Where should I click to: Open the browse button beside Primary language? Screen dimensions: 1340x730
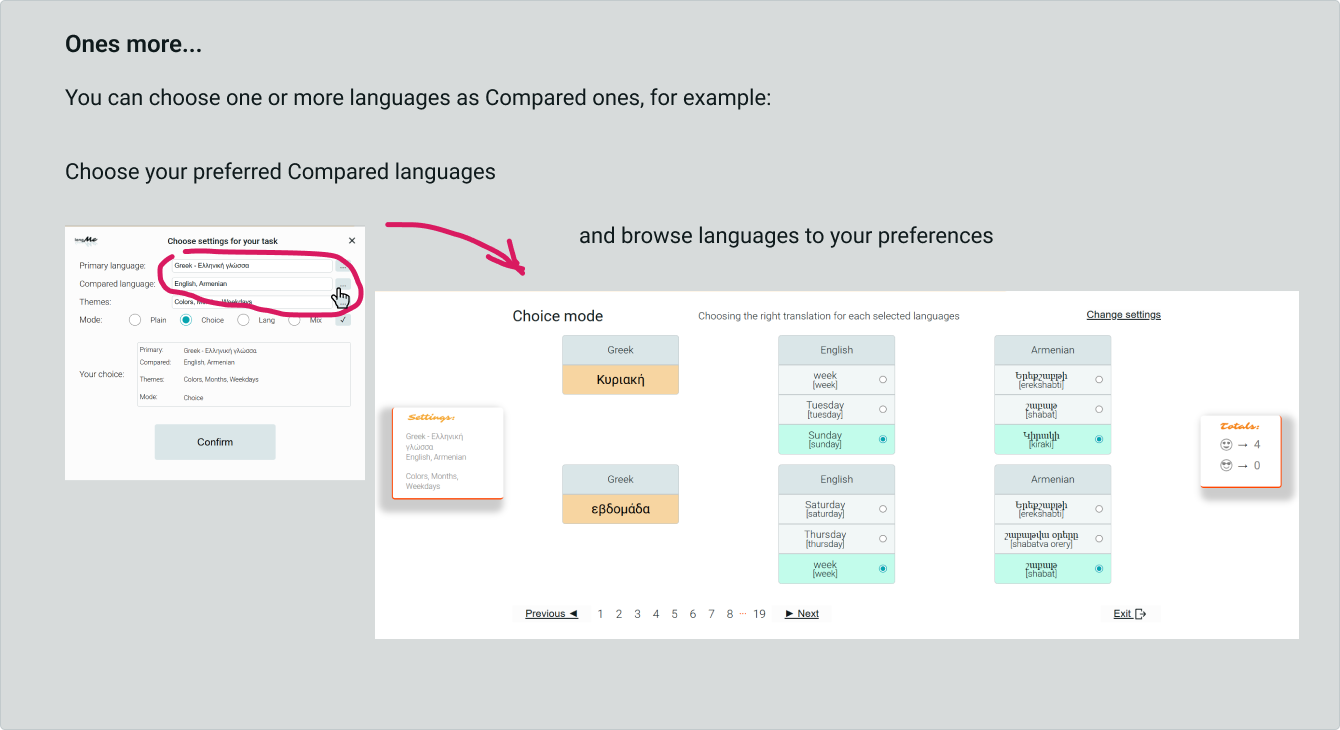[x=342, y=266]
